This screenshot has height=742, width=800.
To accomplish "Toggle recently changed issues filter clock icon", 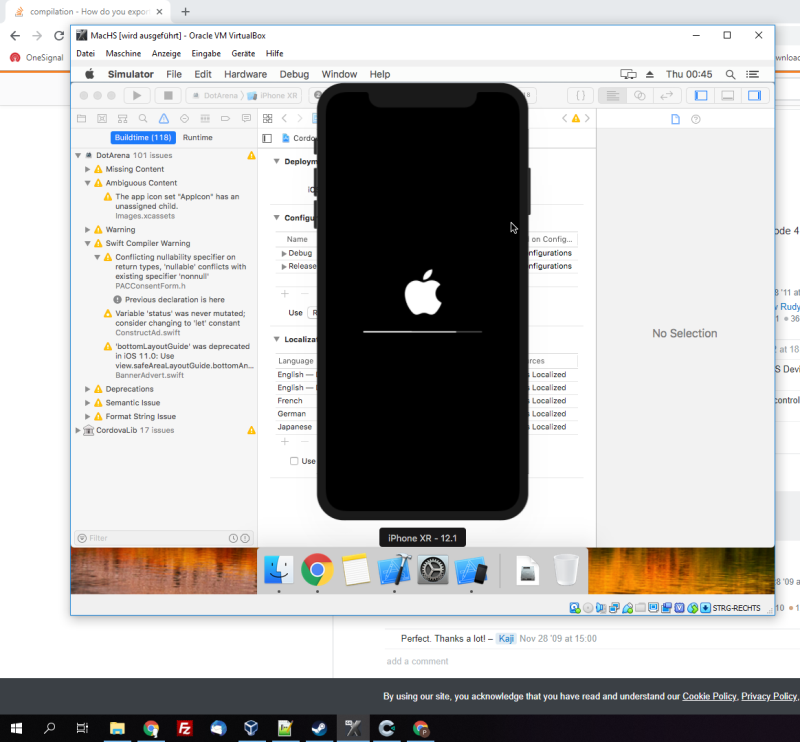I will [x=233, y=538].
